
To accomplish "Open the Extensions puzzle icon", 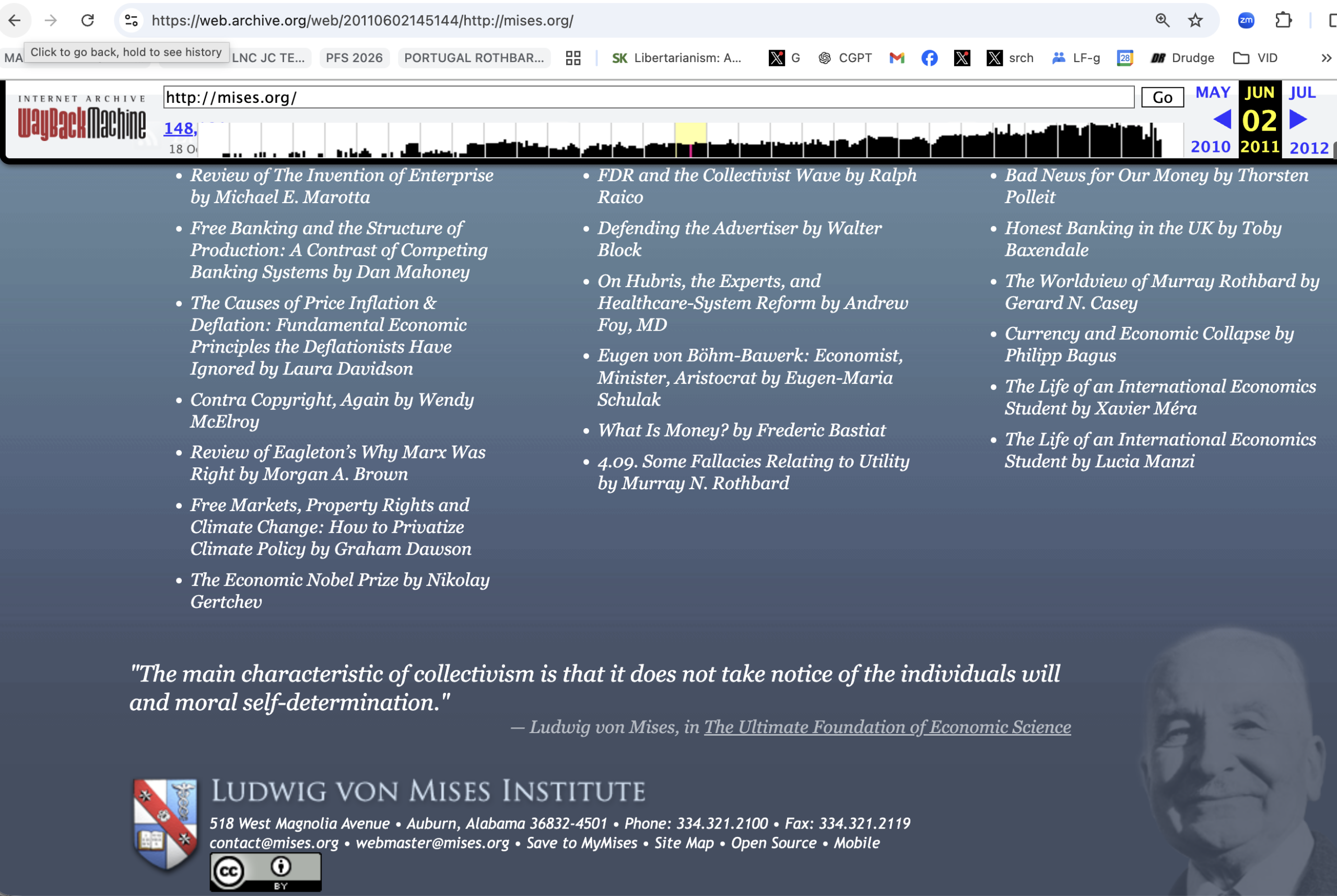I will pos(1283,20).
